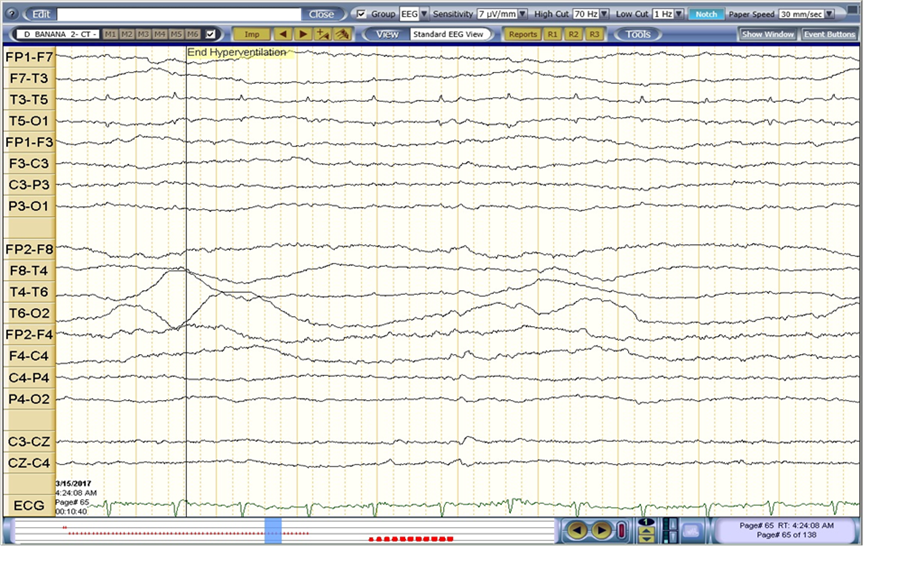Screen dimensions: 898x575
Task: Go to previous page with left playback arrow
Action: pyautogui.click(x=577, y=531)
